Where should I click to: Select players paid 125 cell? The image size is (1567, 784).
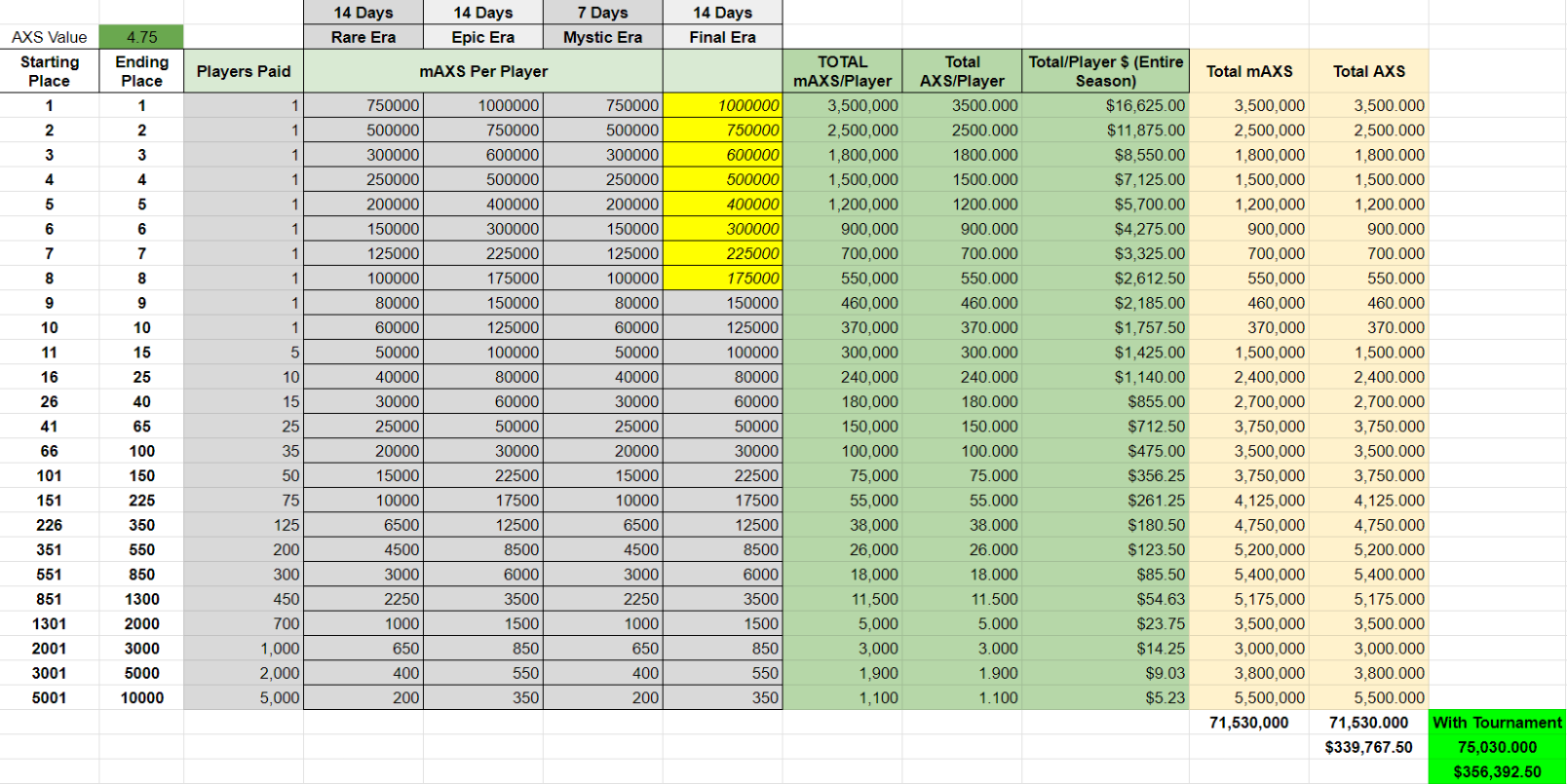point(244,525)
